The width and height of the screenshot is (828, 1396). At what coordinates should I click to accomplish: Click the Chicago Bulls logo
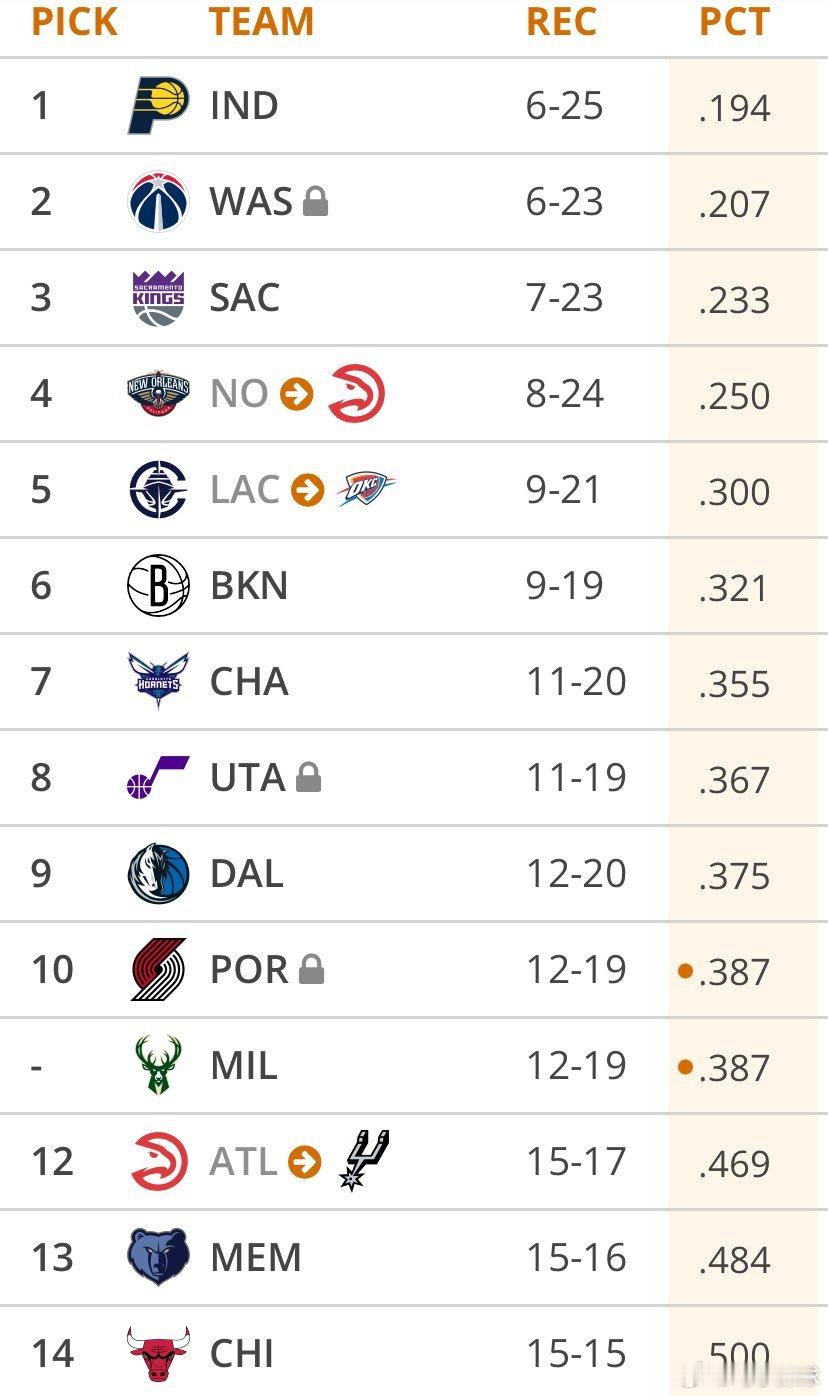158,1354
